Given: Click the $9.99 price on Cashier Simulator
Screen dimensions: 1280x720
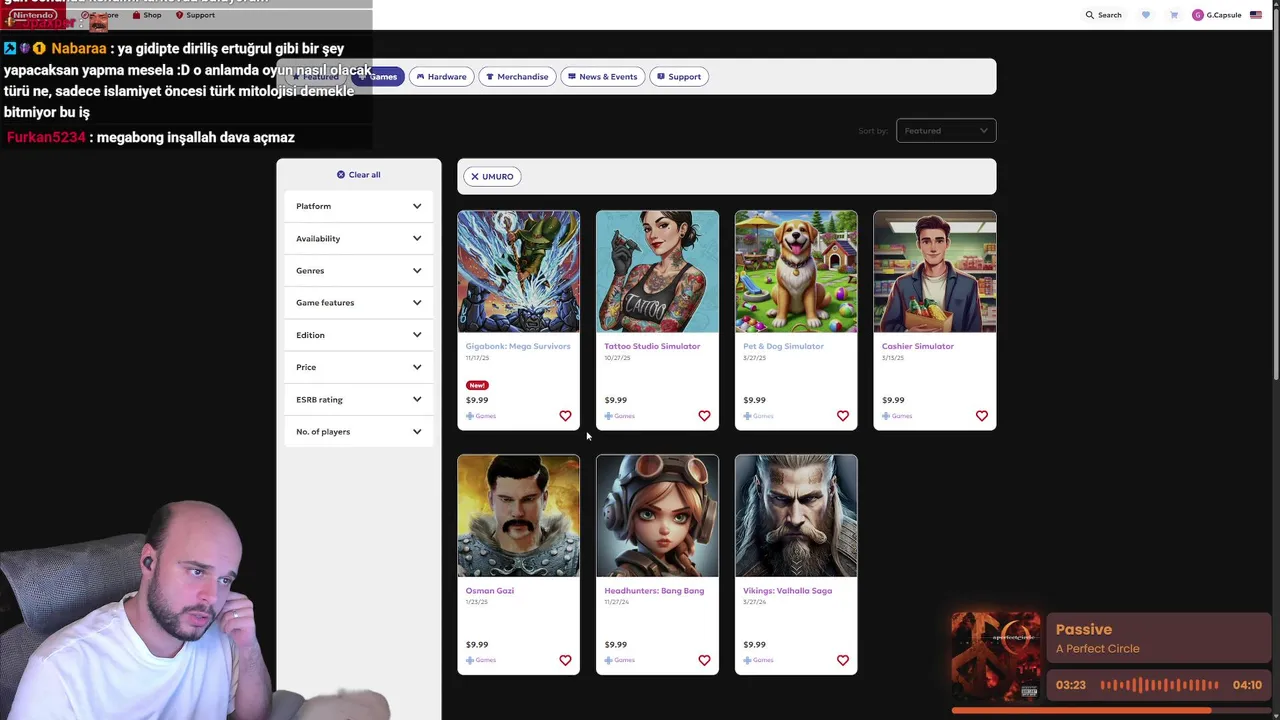Looking at the screenshot, I should (x=893, y=400).
